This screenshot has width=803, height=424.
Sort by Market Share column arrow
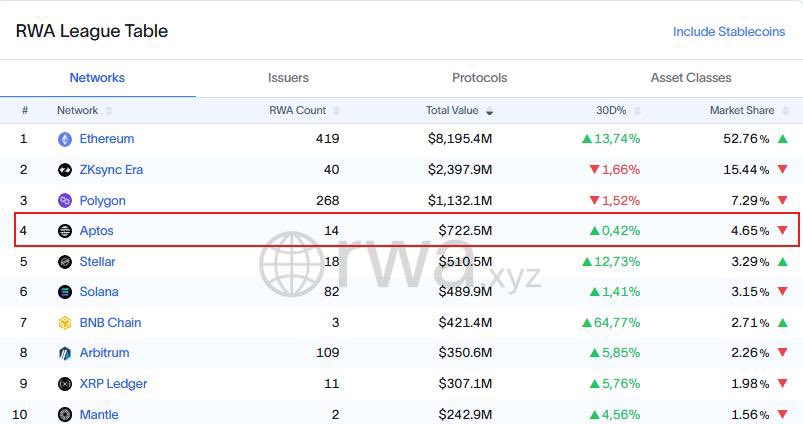(786, 111)
